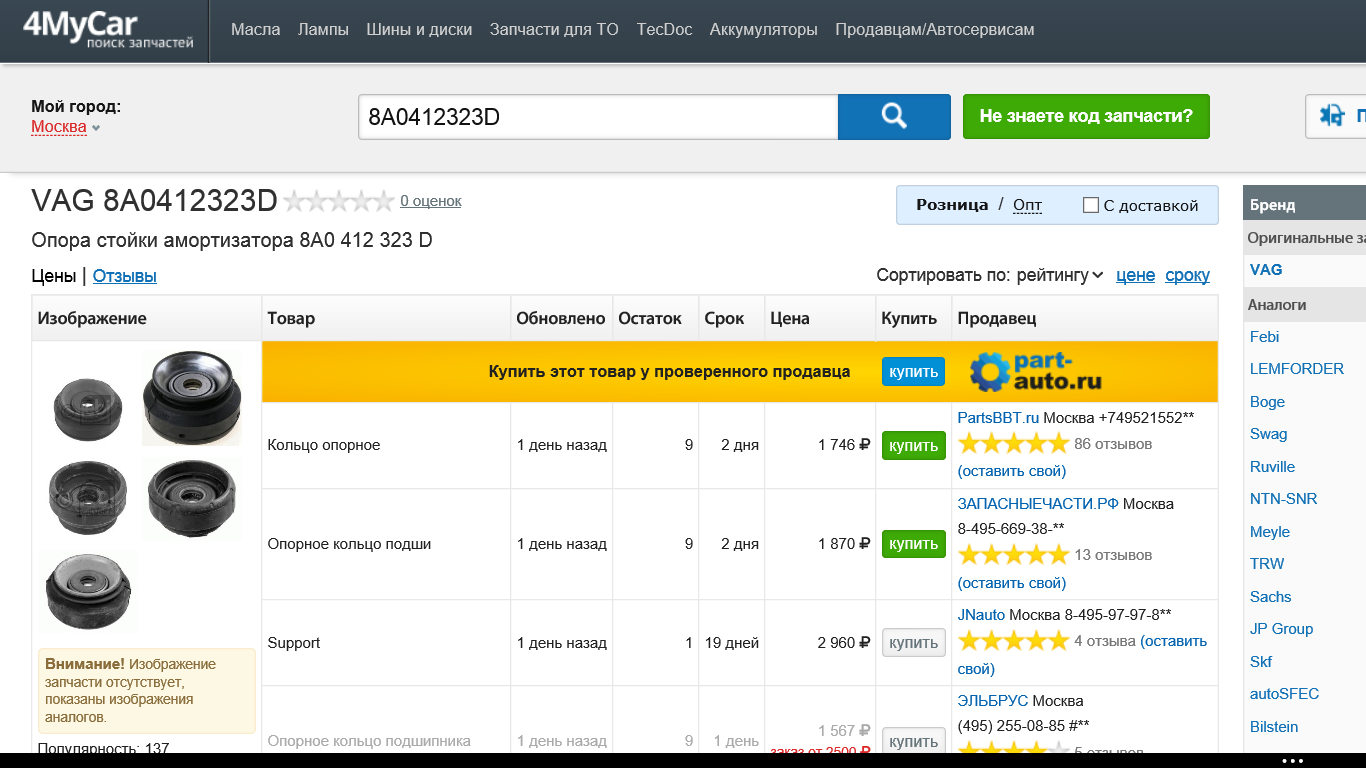1366x768 pixels.
Task: Open the Москва city dropdown
Action: point(66,127)
